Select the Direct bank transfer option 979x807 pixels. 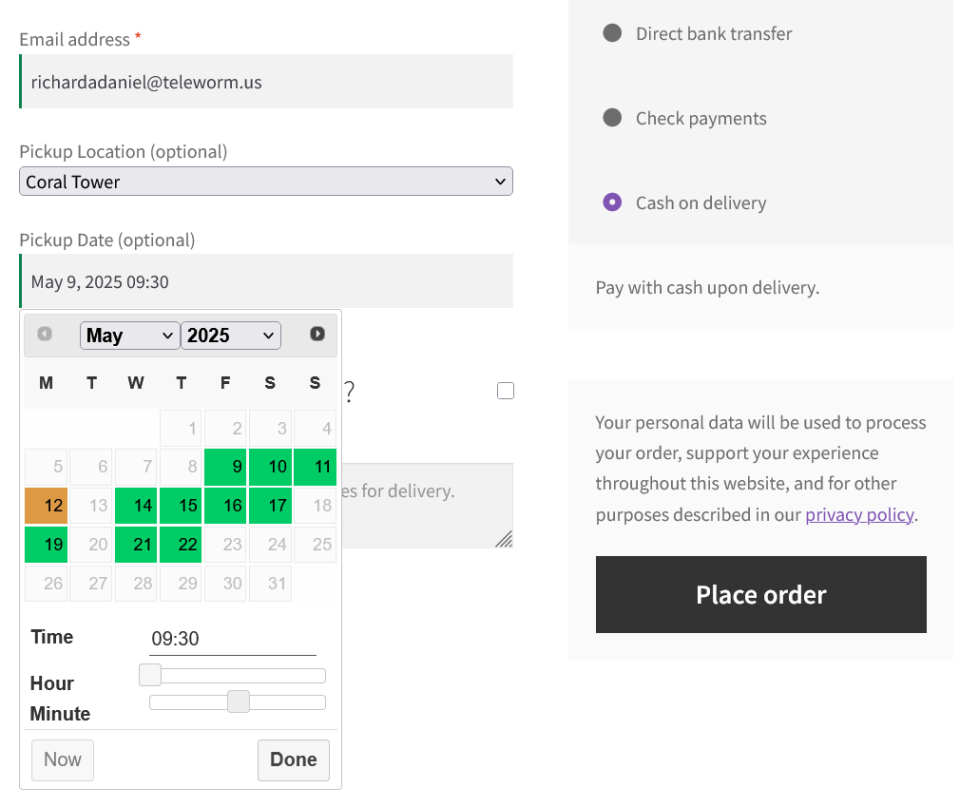[x=612, y=33]
